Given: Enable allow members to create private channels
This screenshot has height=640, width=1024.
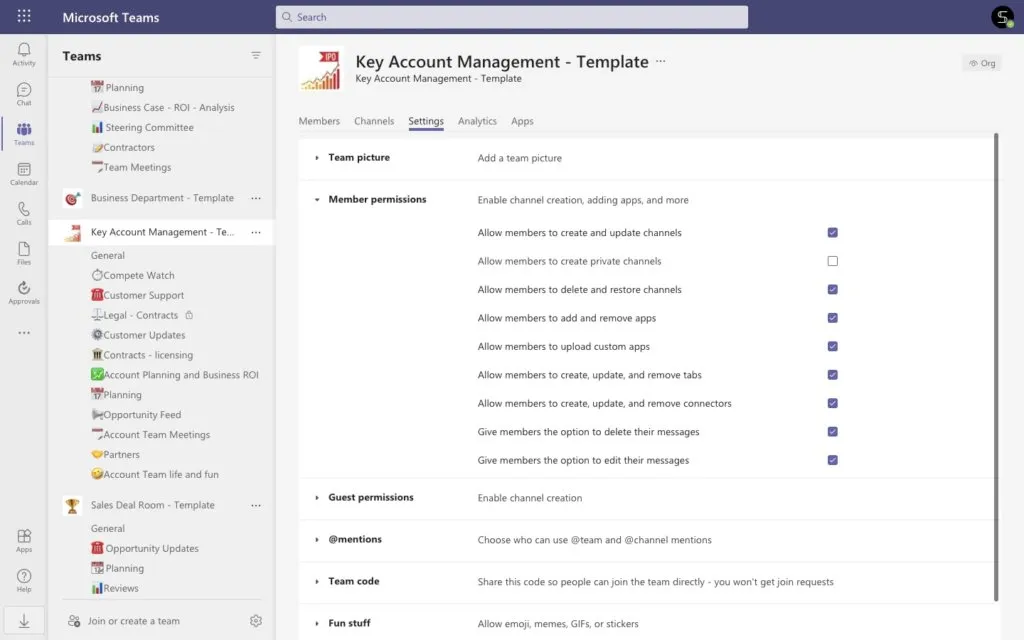Looking at the screenshot, I should [833, 261].
